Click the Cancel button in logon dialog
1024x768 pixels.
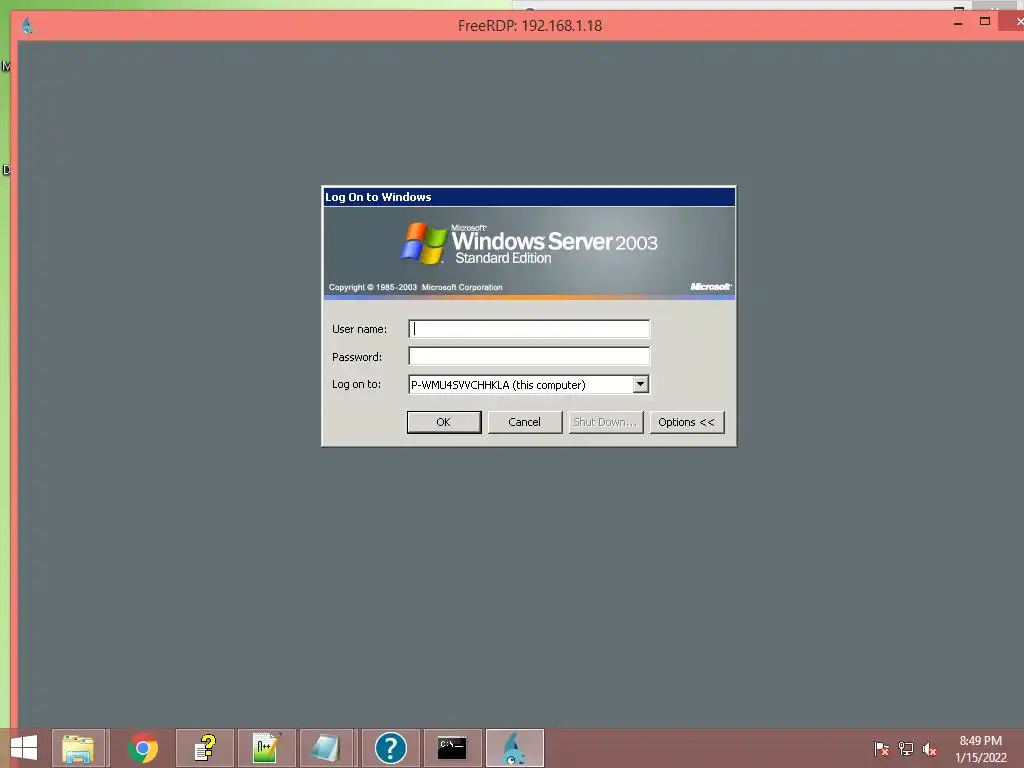(x=524, y=422)
